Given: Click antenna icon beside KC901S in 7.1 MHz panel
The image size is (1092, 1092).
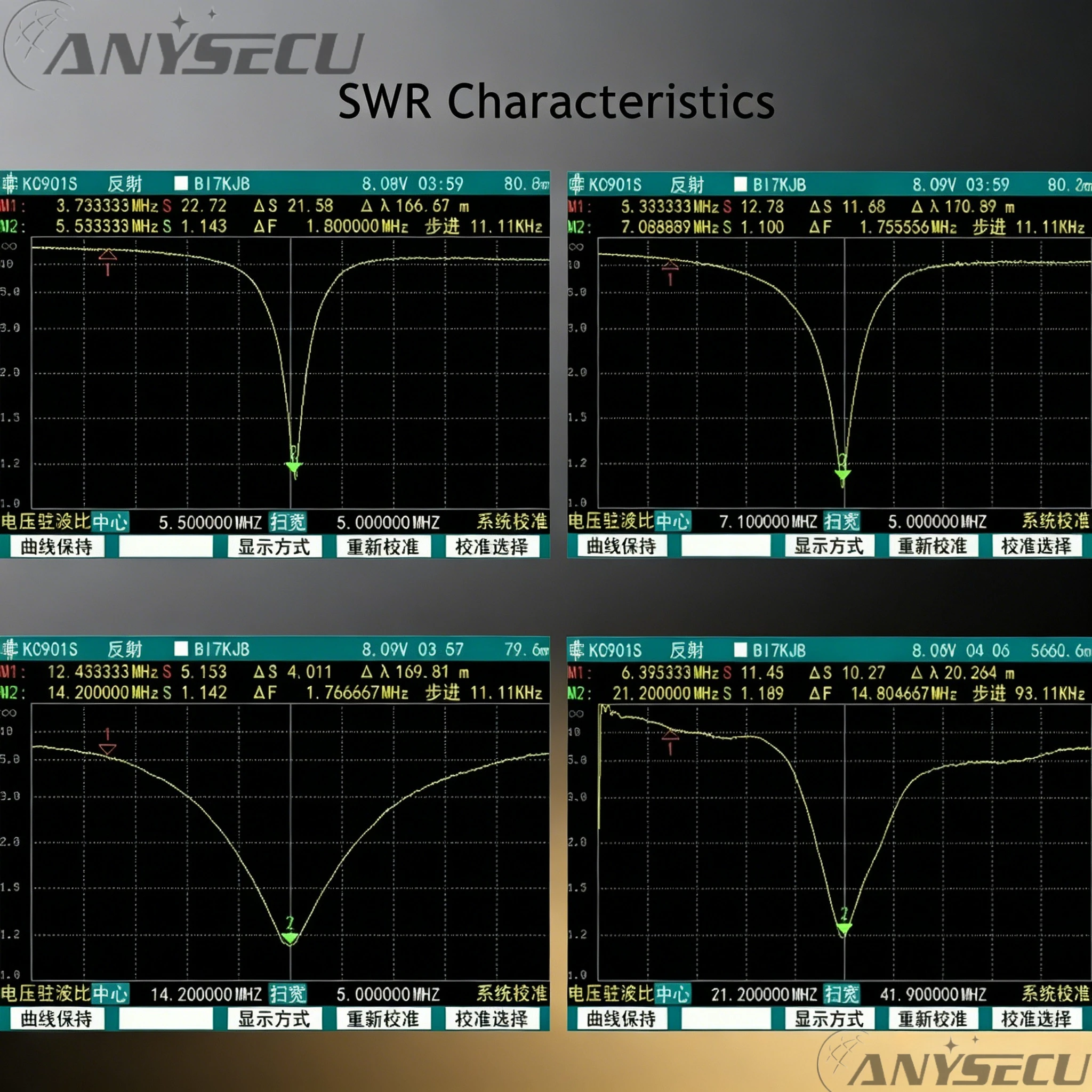Looking at the screenshot, I should pos(576,184).
